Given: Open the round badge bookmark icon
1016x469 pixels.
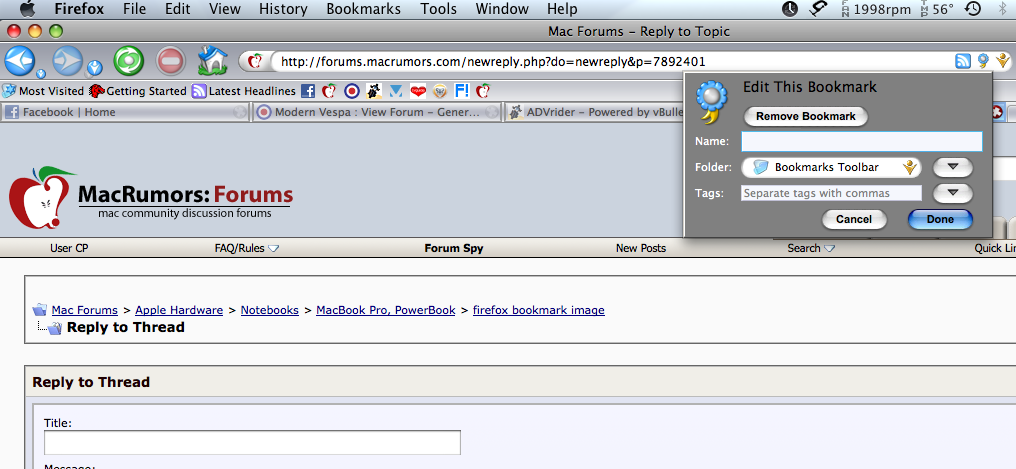Looking at the screenshot, I should coord(440,91).
